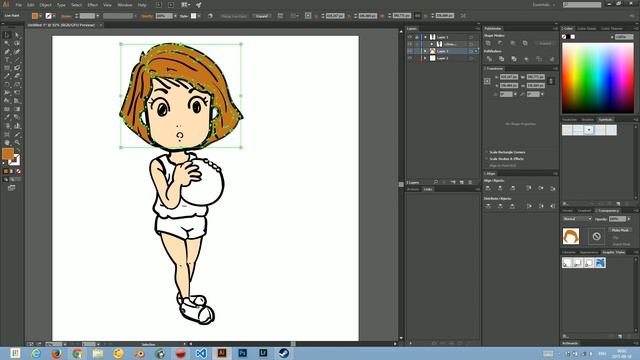Click Vertical Distribute Top icon
Image resolution: width=640 pixels, height=360 pixels.
tap(488, 206)
